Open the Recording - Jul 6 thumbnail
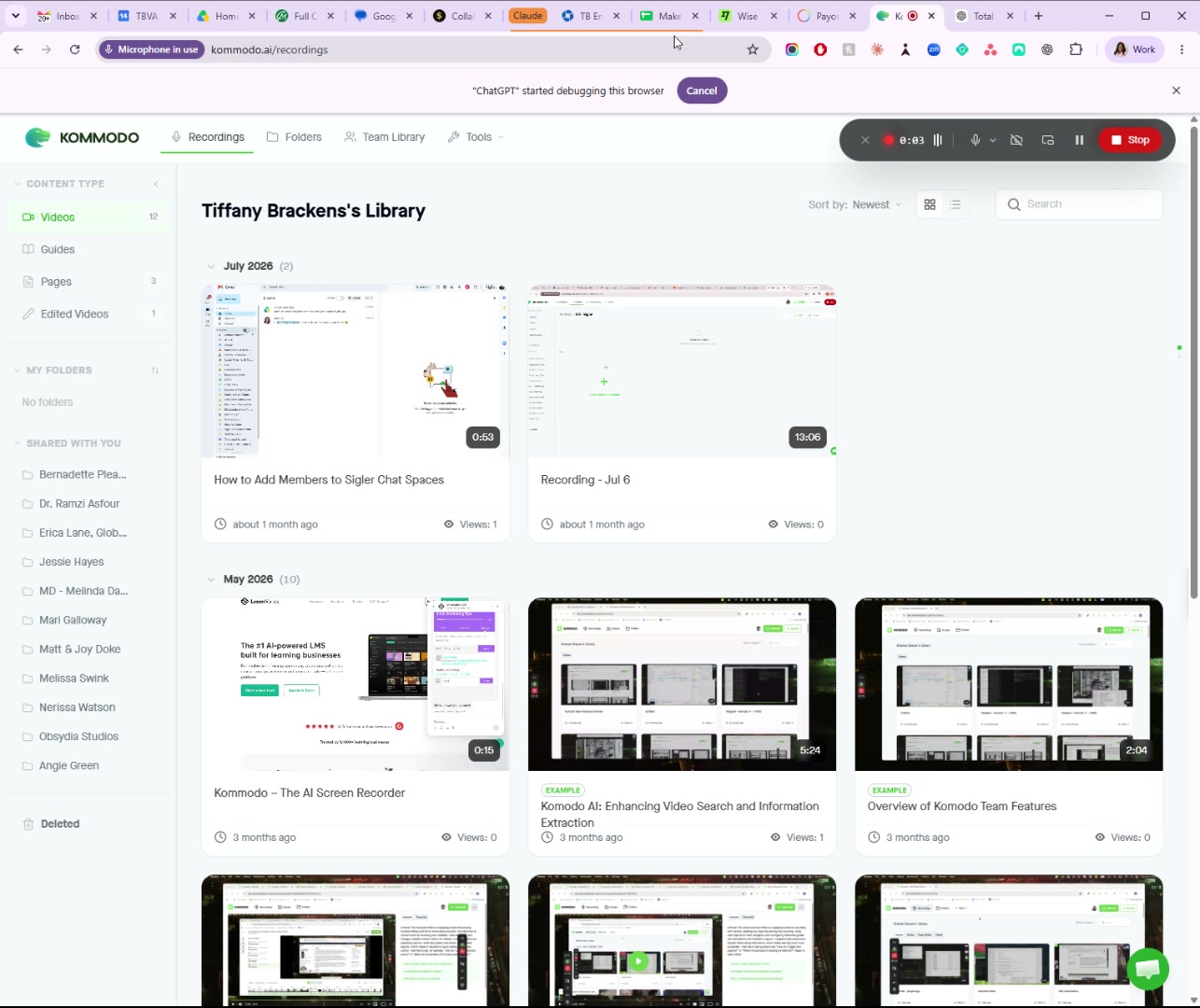Viewport: 1200px width, 1008px height. (682, 371)
